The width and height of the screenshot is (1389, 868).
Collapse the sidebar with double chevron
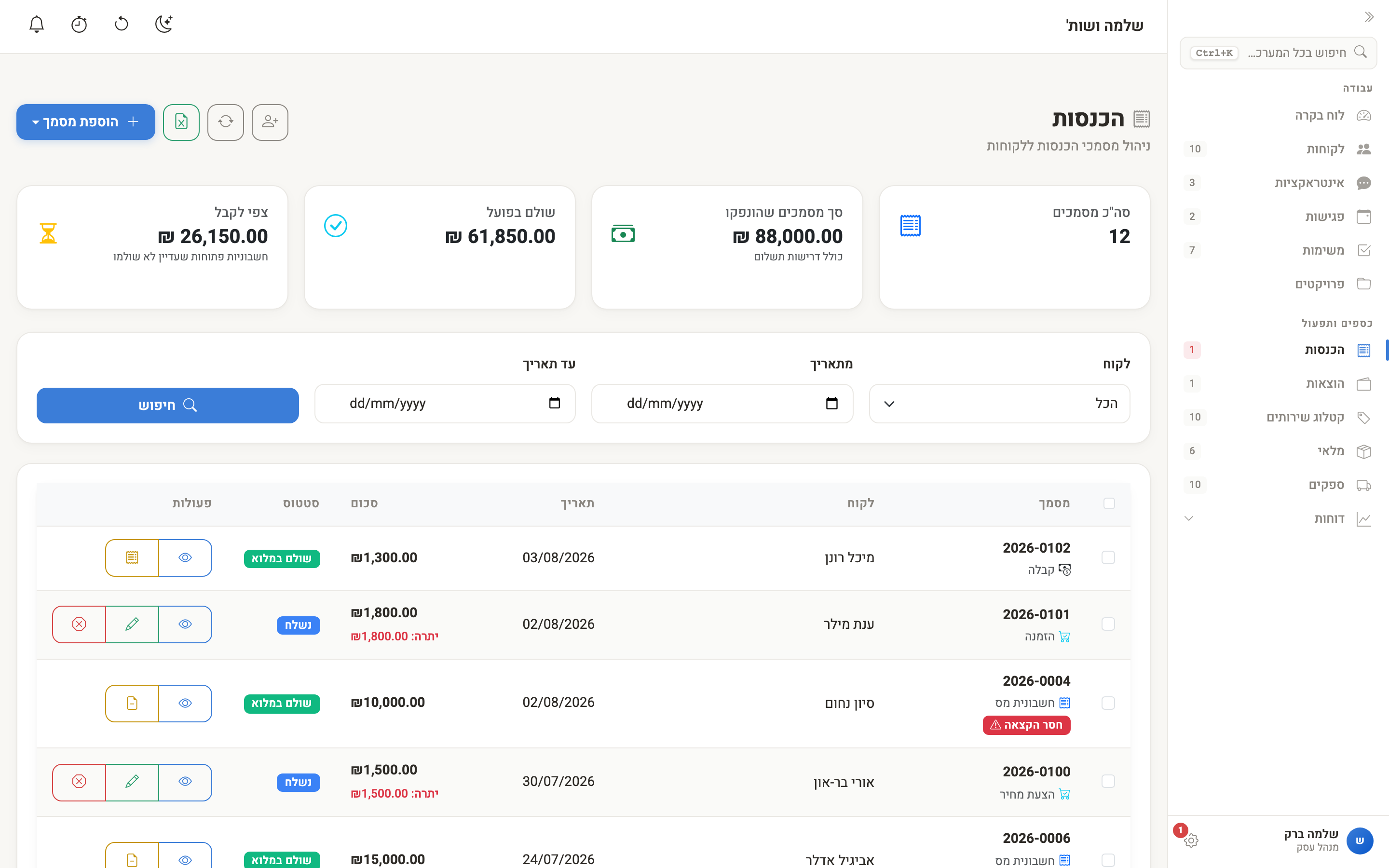tap(1369, 17)
